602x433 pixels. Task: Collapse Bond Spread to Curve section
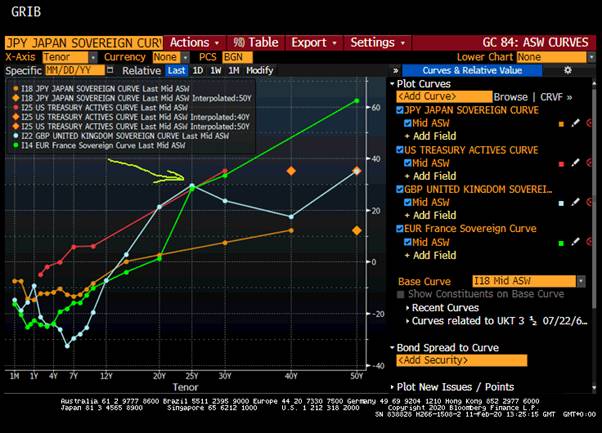392,348
